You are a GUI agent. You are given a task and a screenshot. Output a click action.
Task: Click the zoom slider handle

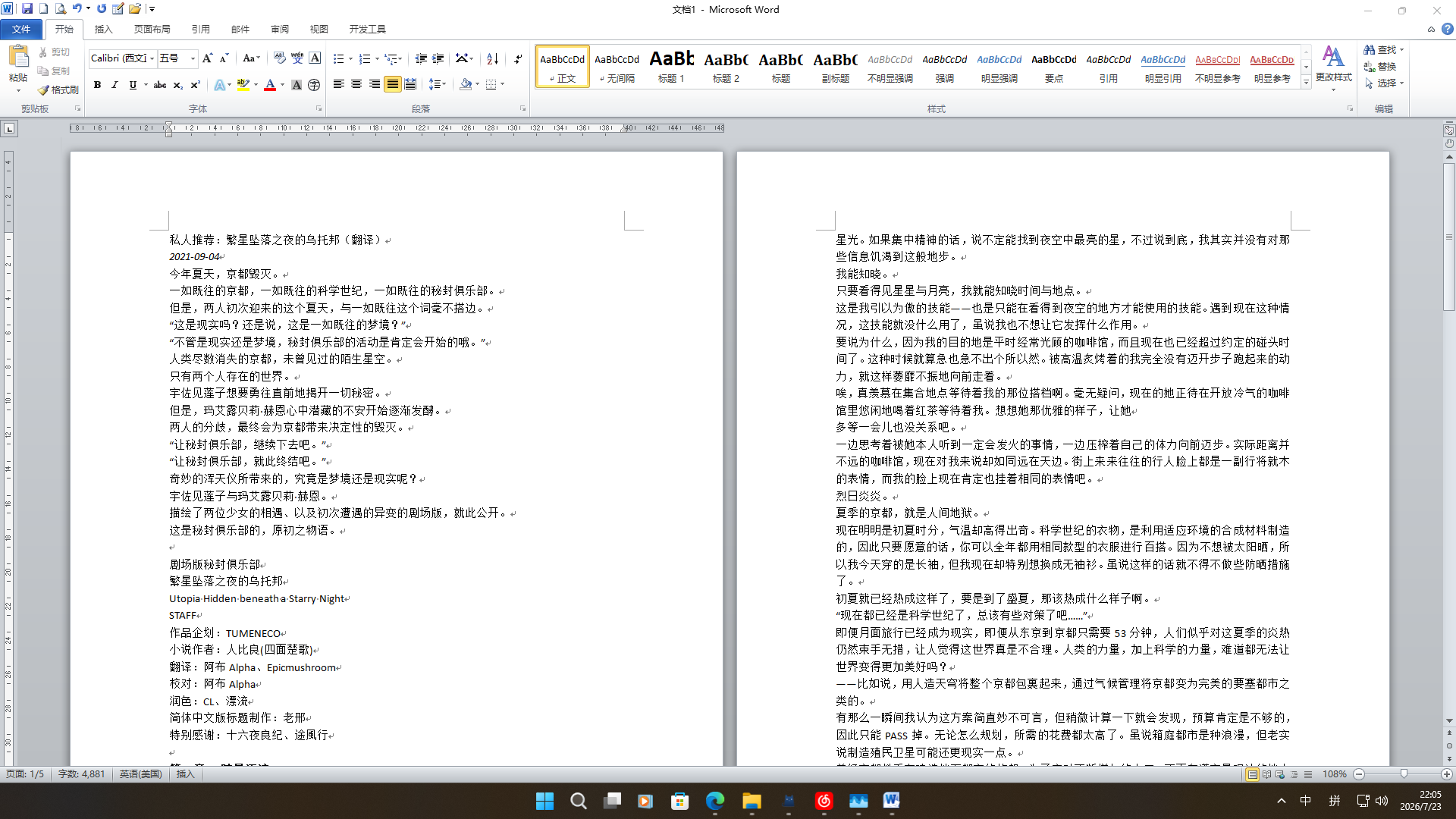pyautogui.click(x=1404, y=774)
